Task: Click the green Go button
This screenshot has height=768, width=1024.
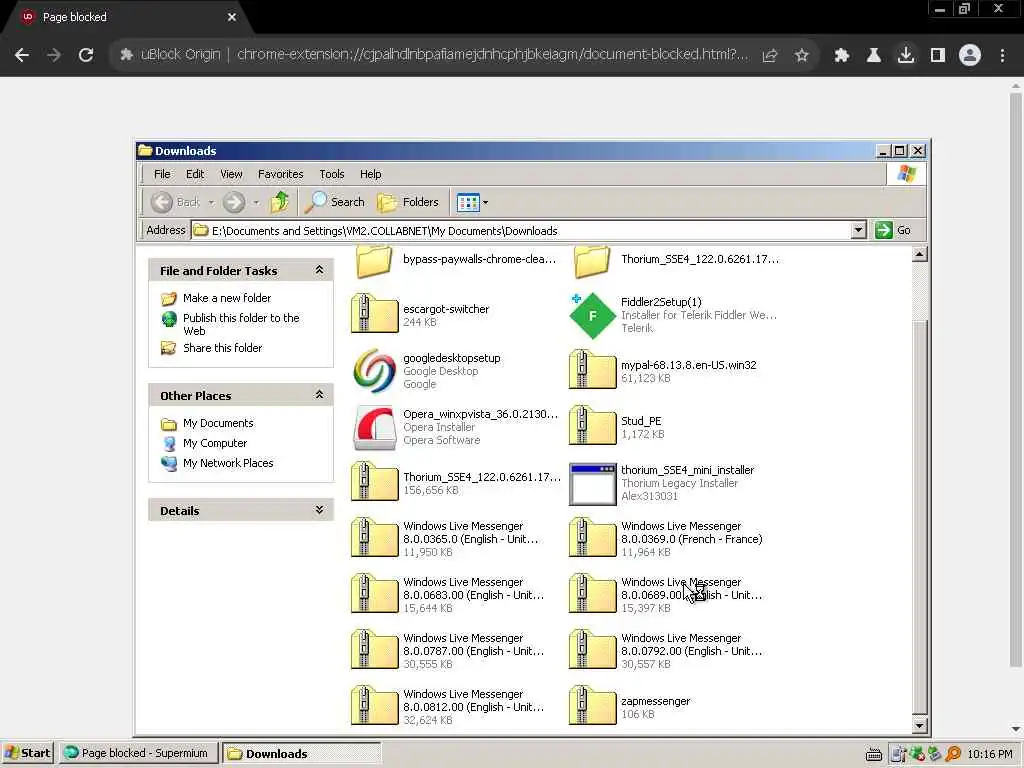Action: pos(893,230)
